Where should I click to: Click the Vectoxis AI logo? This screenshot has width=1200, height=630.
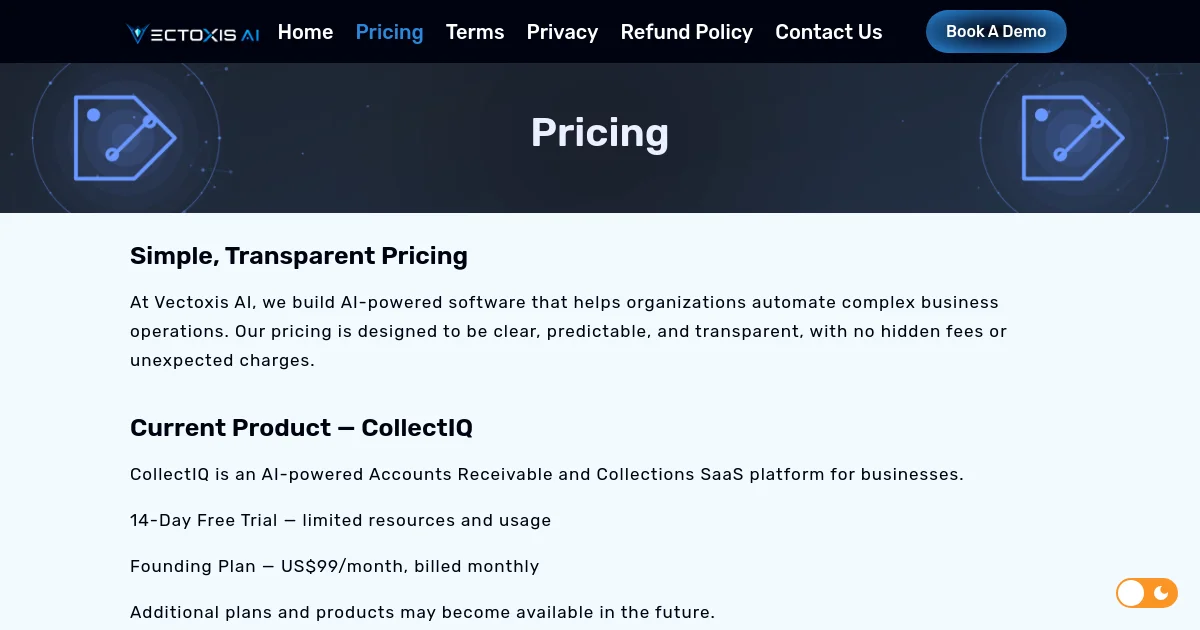(x=193, y=33)
